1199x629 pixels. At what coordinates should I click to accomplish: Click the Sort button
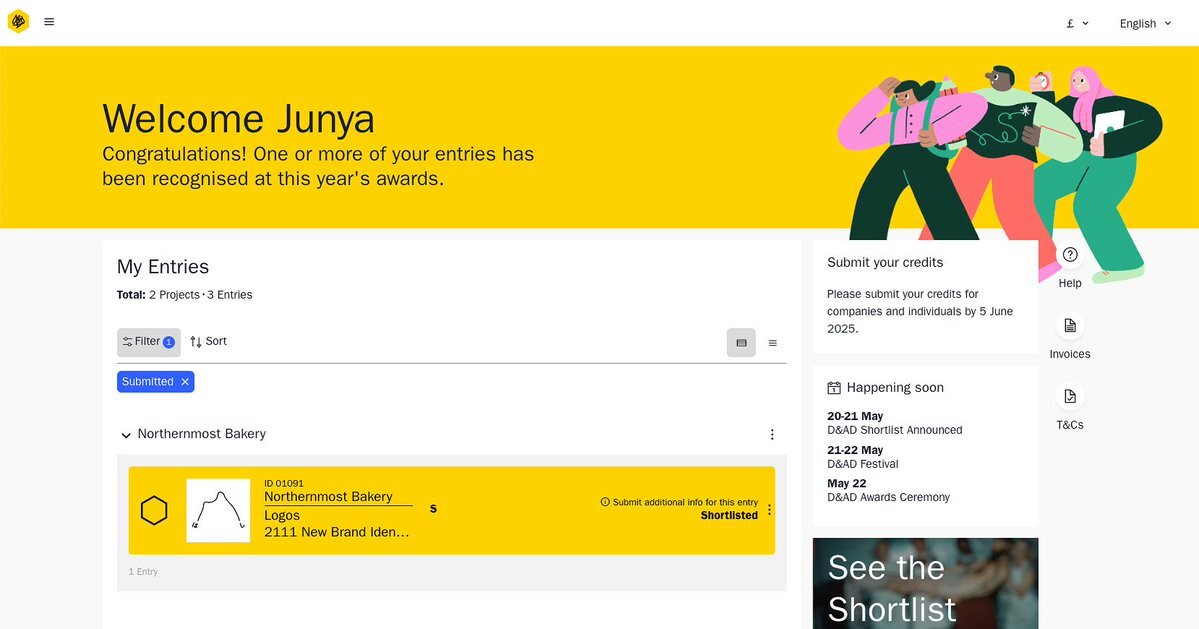[208, 342]
